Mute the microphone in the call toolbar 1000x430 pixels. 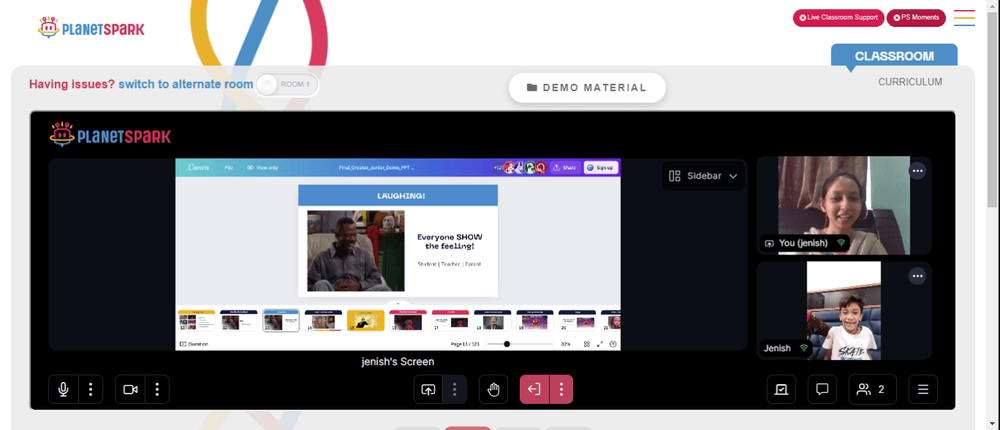tap(63, 389)
